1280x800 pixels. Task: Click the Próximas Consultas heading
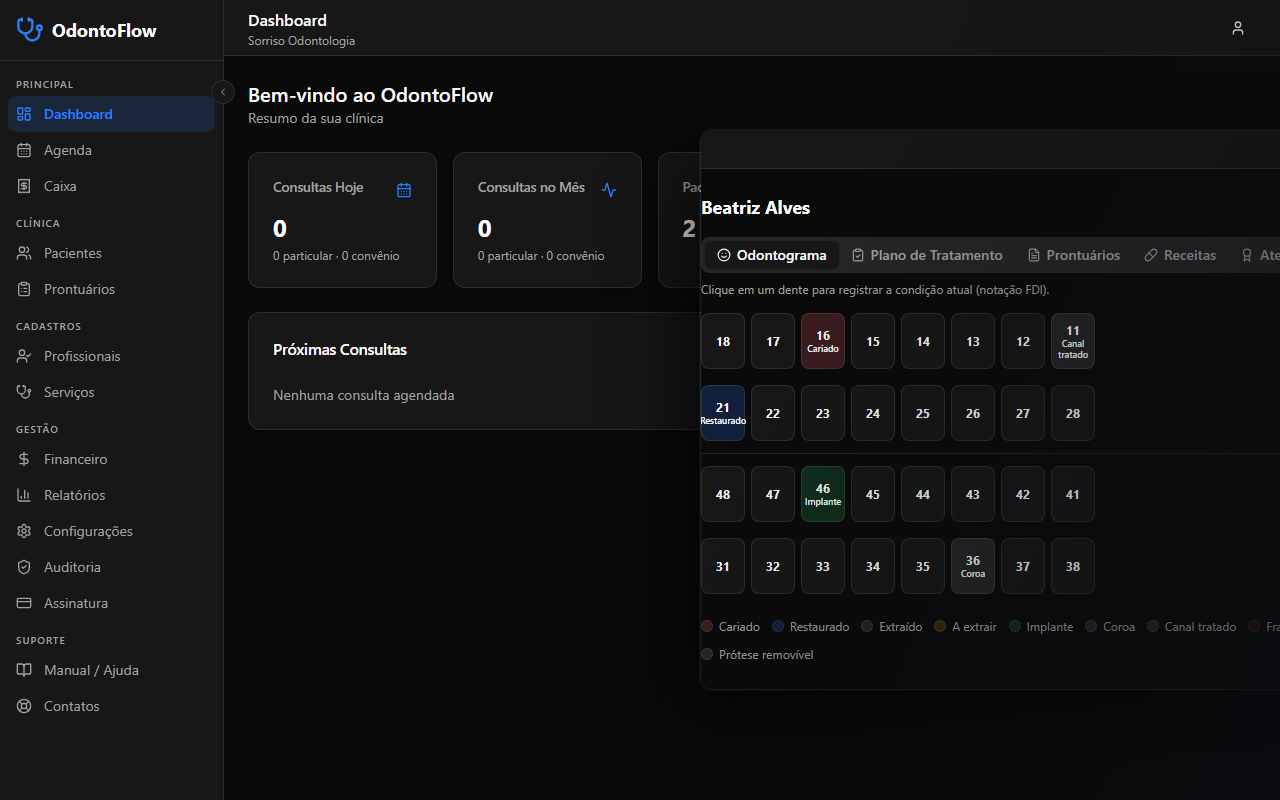click(x=340, y=350)
